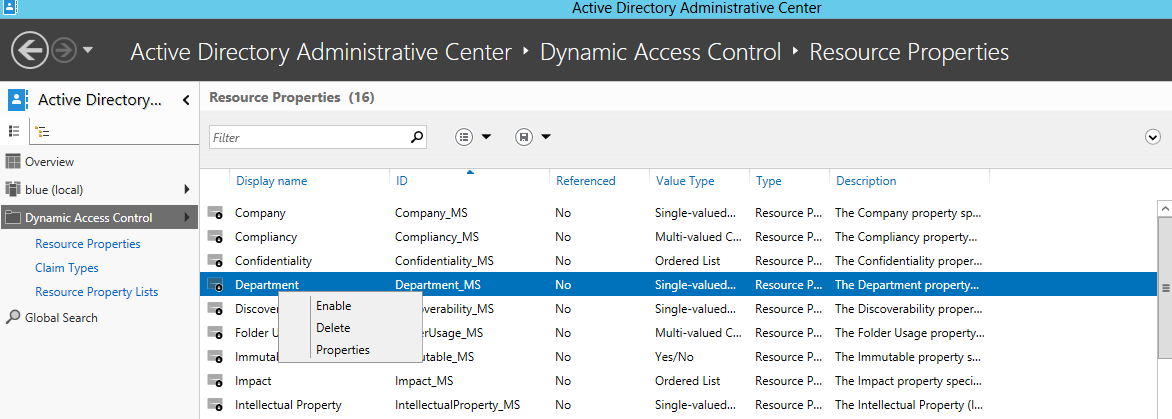Screen dimensions: 1172x419
Task: Click the Intellectual Property row icon
Action: coord(215,404)
